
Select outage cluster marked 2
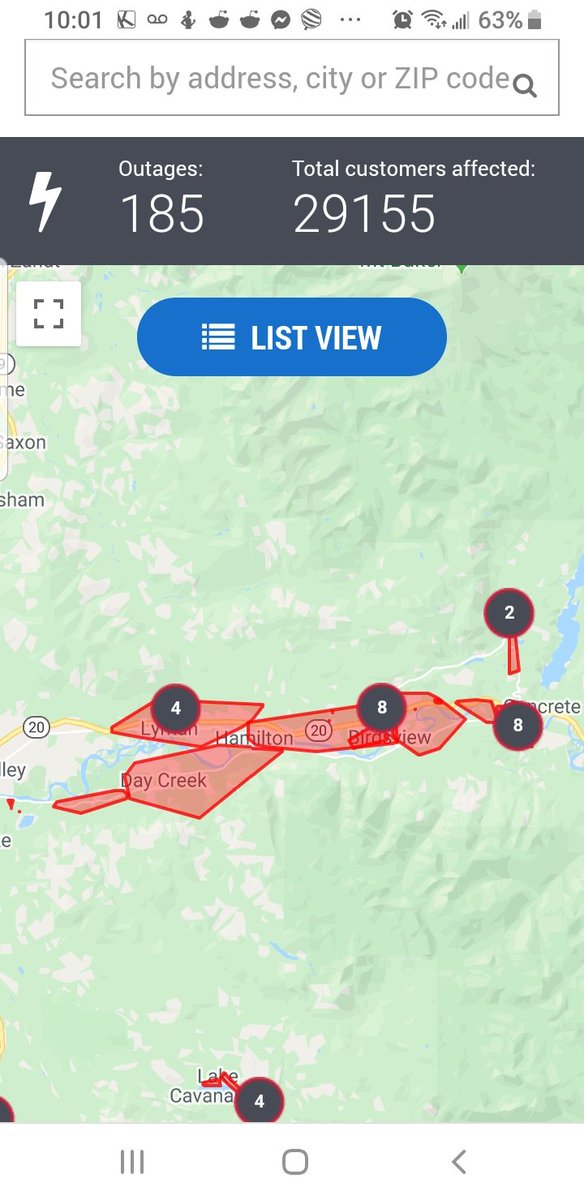click(509, 613)
